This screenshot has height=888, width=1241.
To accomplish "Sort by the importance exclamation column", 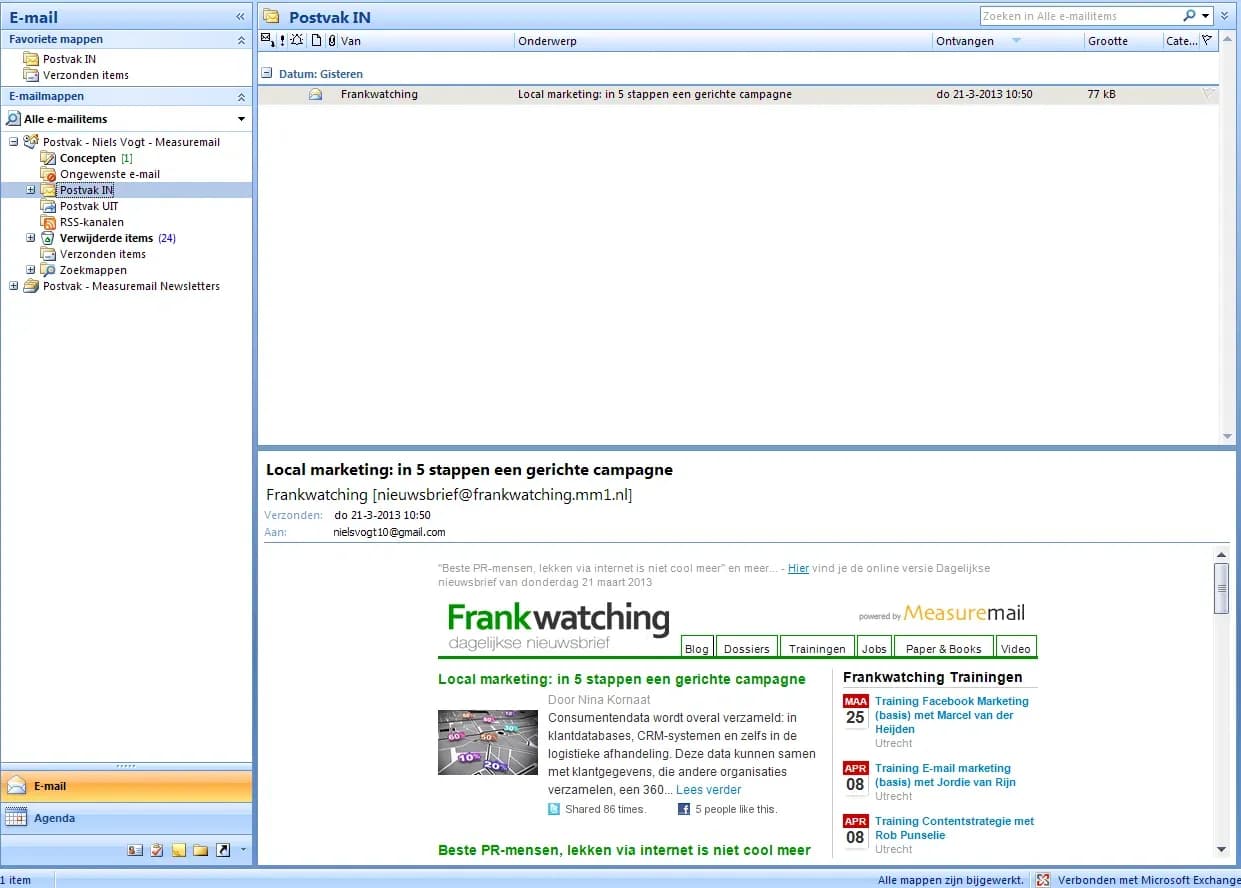I will 283,41.
